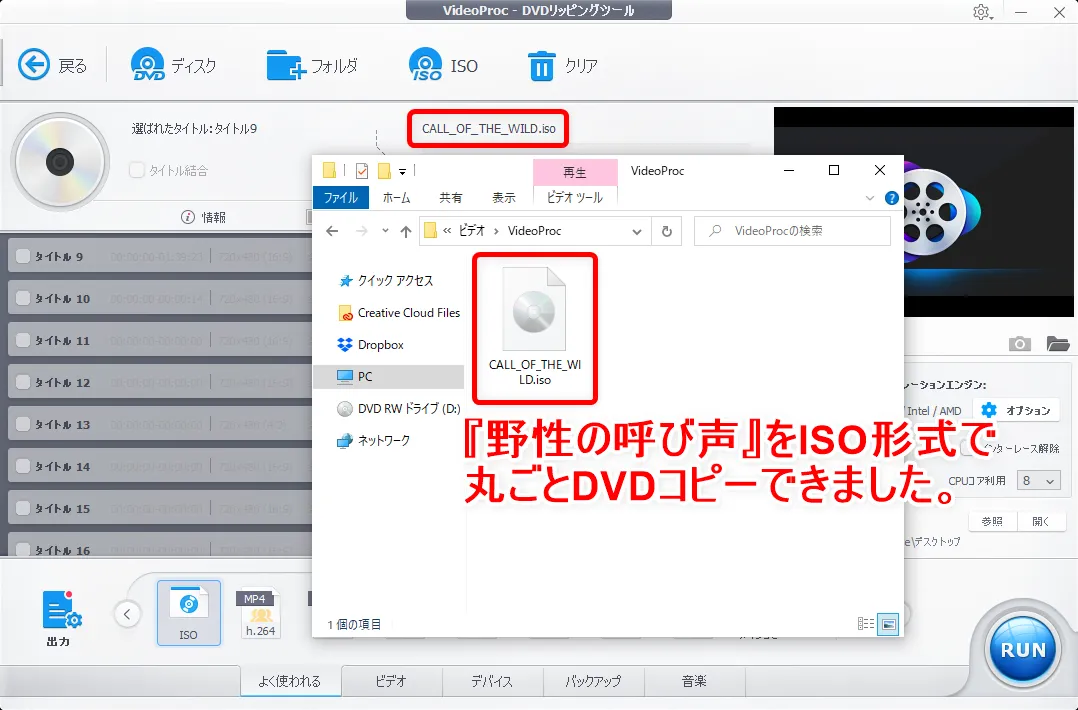Open Explorer help question mark icon
The image size is (1078, 710).
pos(892,198)
